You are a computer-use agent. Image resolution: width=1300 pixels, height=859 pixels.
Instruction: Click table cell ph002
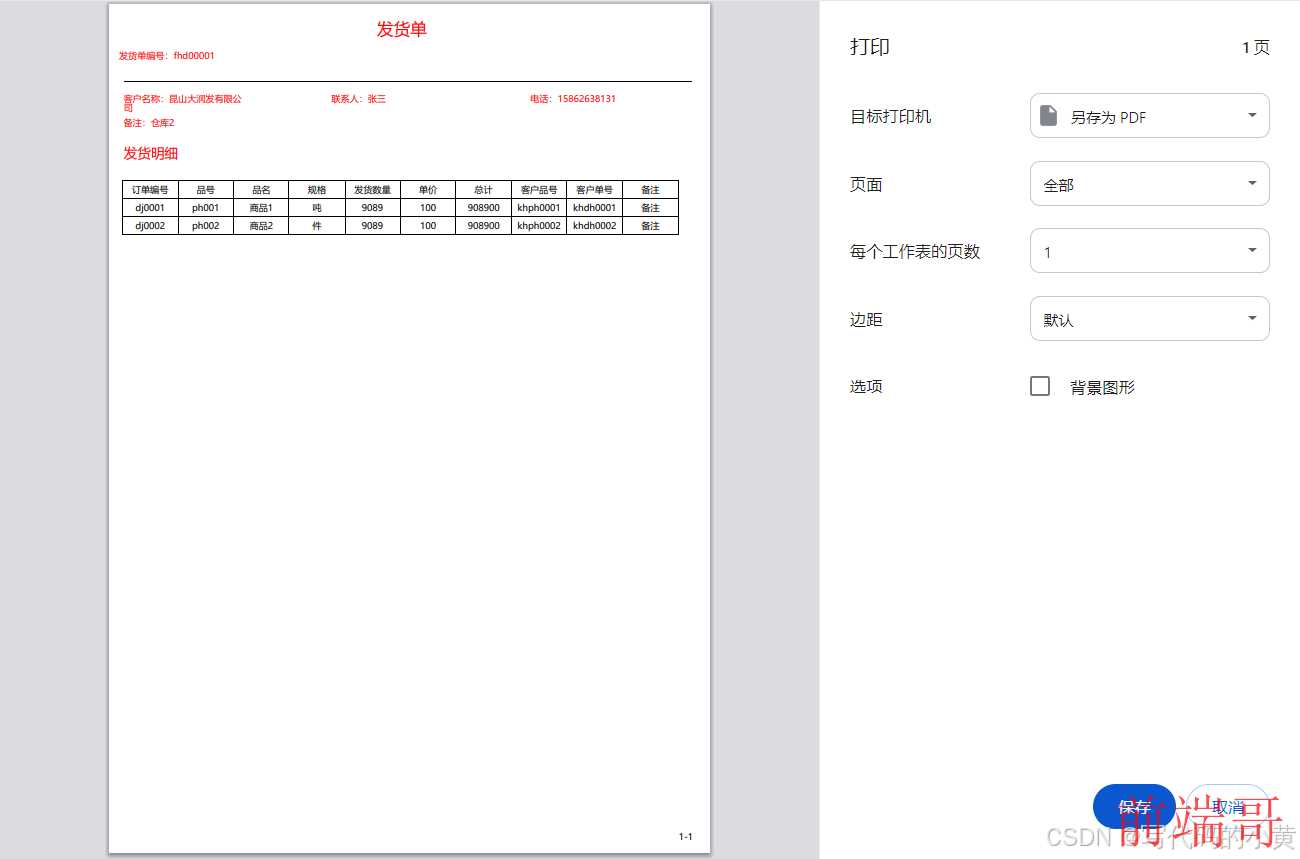click(206, 226)
